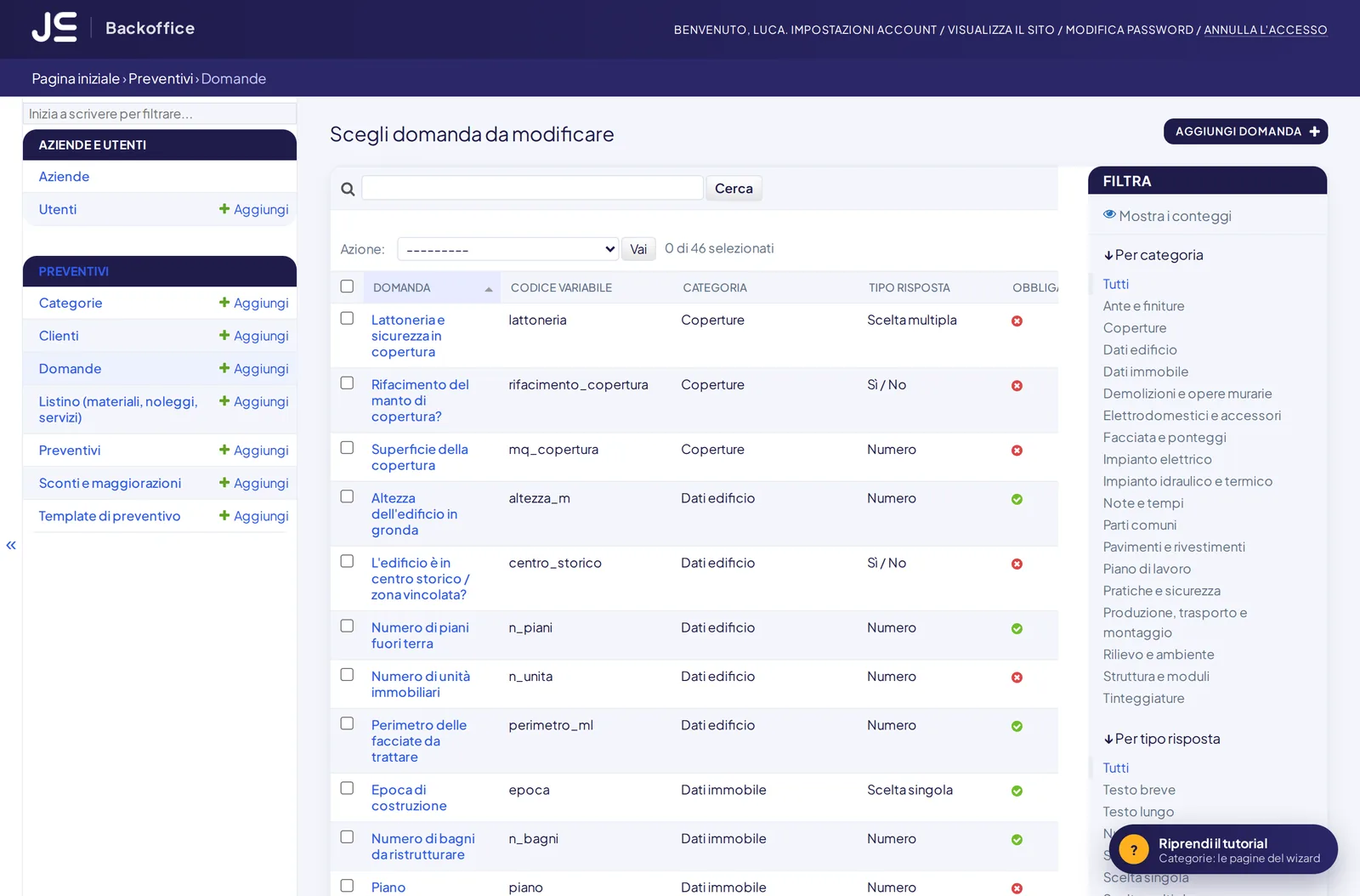This screenshot has height=896, width=1360.
Task: Click the plus icon in Domande row
Action: point(224,367)
